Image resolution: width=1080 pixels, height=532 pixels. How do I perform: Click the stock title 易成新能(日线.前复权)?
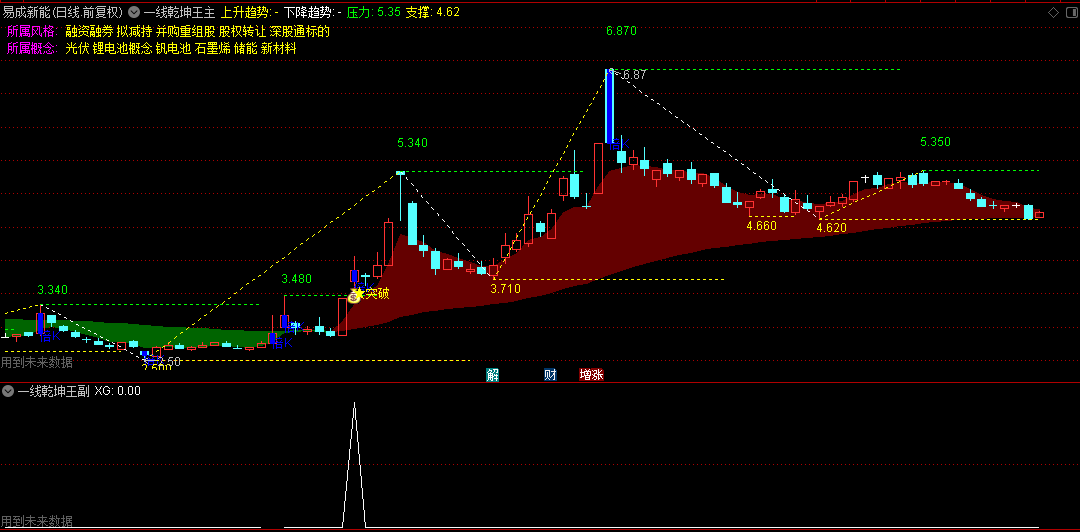pos(63,12)
